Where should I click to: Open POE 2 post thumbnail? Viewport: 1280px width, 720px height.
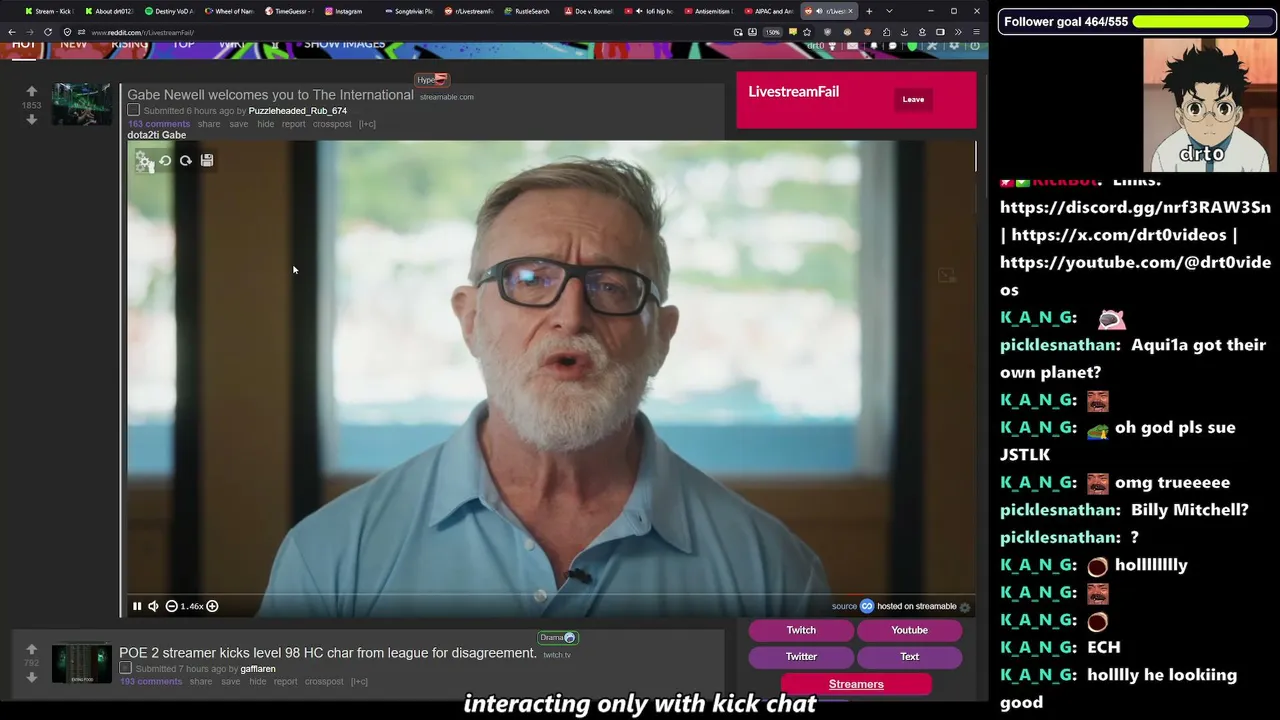(81, 664)
